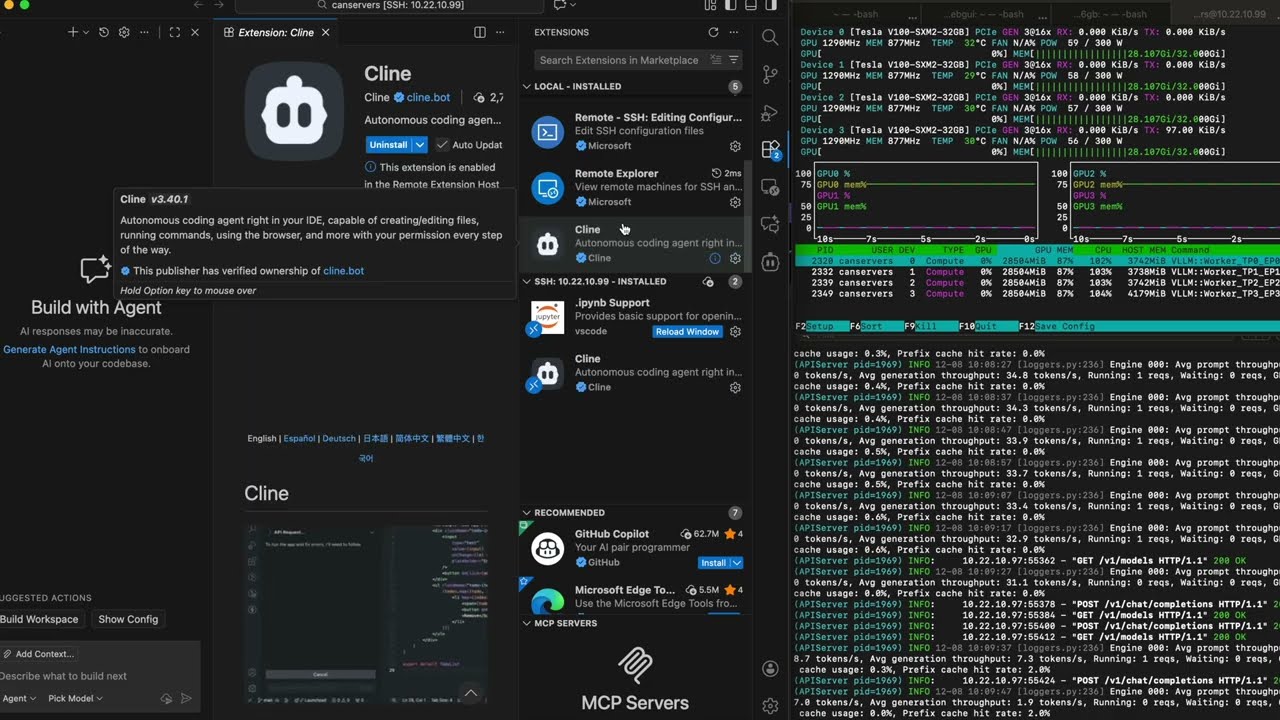This screenshot has height=720, width=1280.
Task: Click scroll-to-top arrow on extension page
Action: pyautogui.click(x=470, y=693)
